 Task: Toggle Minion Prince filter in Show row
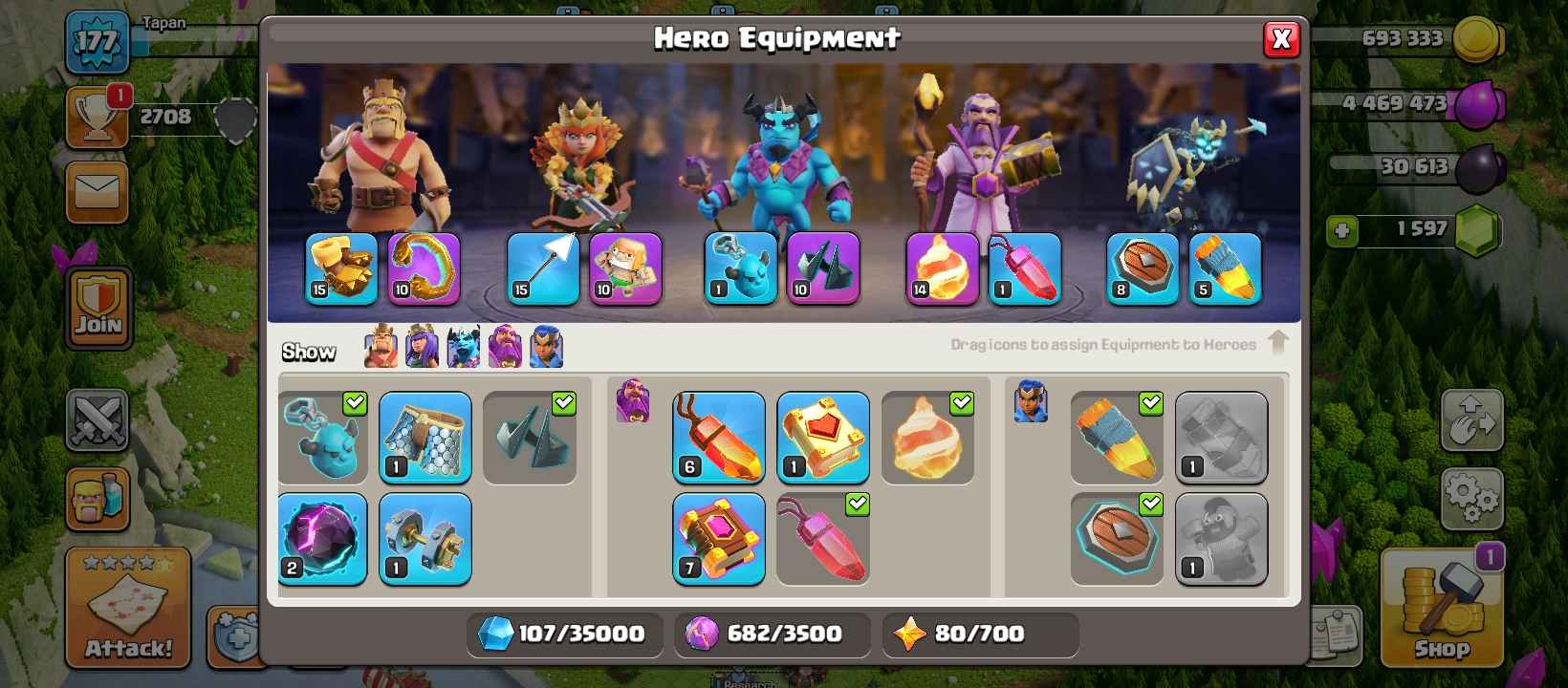464,347
